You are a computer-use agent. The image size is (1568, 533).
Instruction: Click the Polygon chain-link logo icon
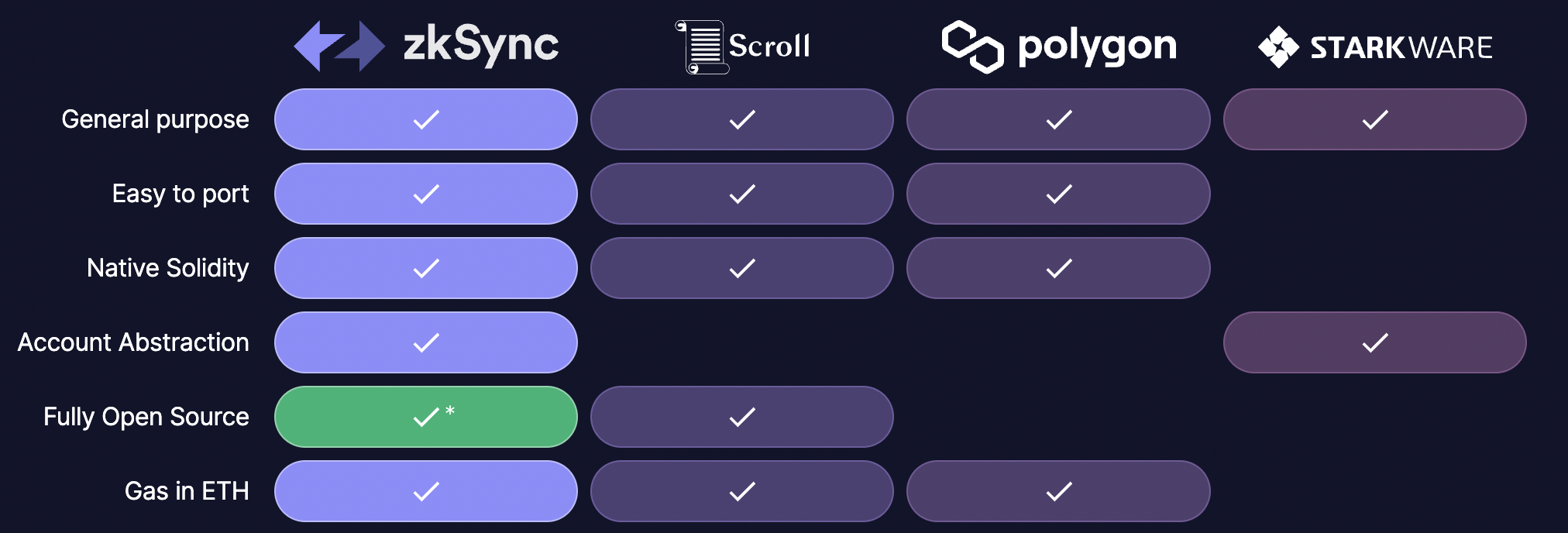(972, 46)
